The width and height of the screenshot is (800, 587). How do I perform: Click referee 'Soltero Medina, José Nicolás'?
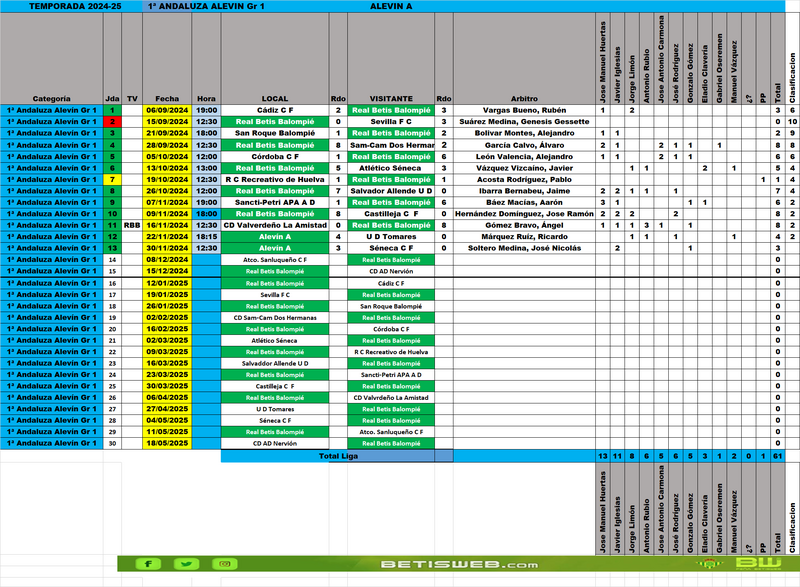[x=524, y=248]
